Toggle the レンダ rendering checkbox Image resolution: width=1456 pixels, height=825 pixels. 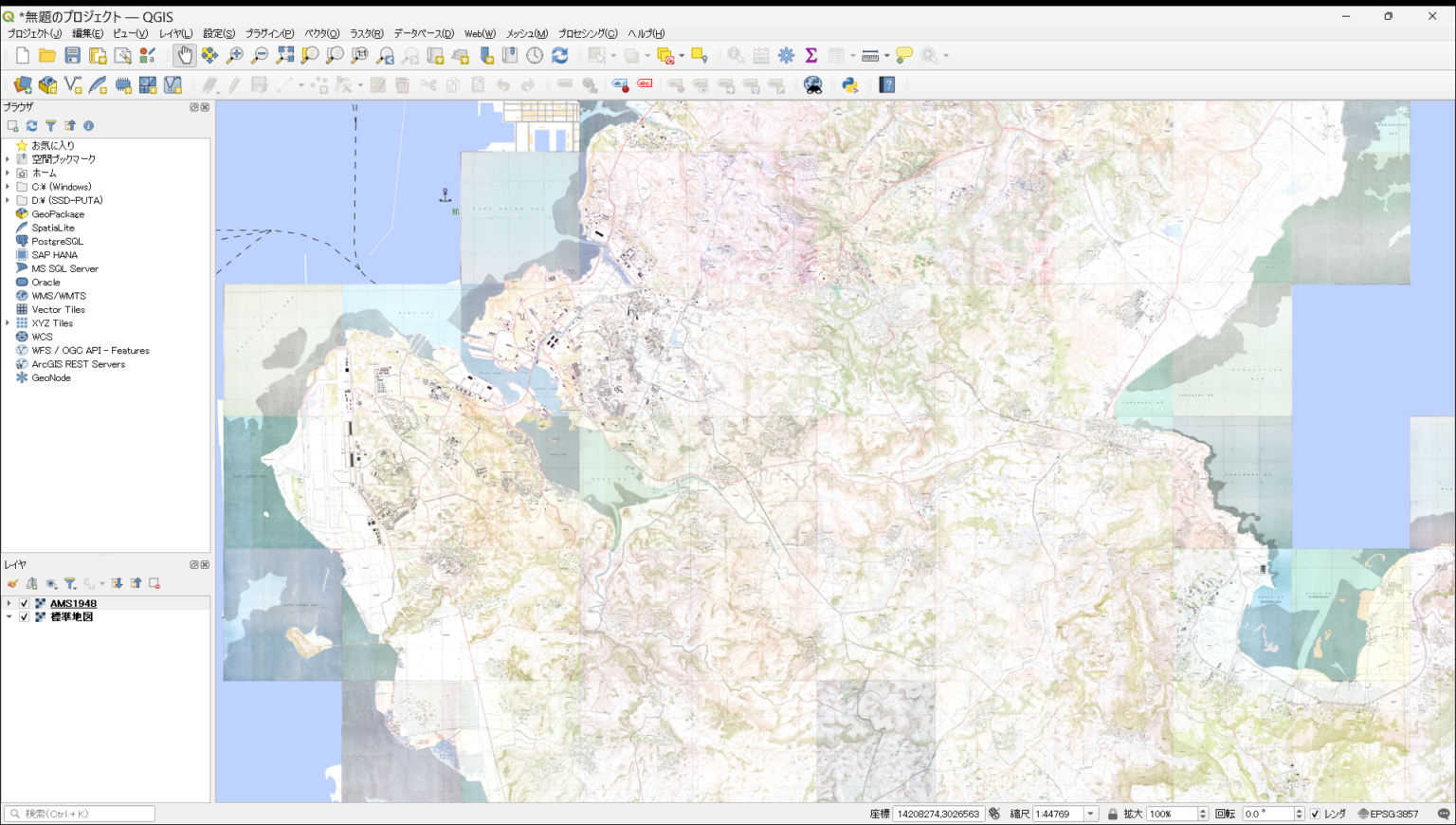click(x=1315, y=814)
